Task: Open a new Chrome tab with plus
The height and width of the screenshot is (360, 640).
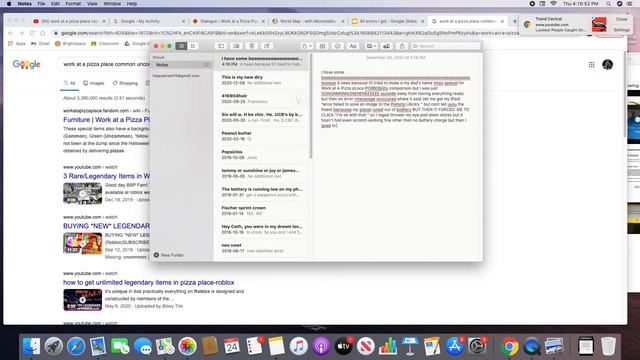Action: [x=515, y=21]
